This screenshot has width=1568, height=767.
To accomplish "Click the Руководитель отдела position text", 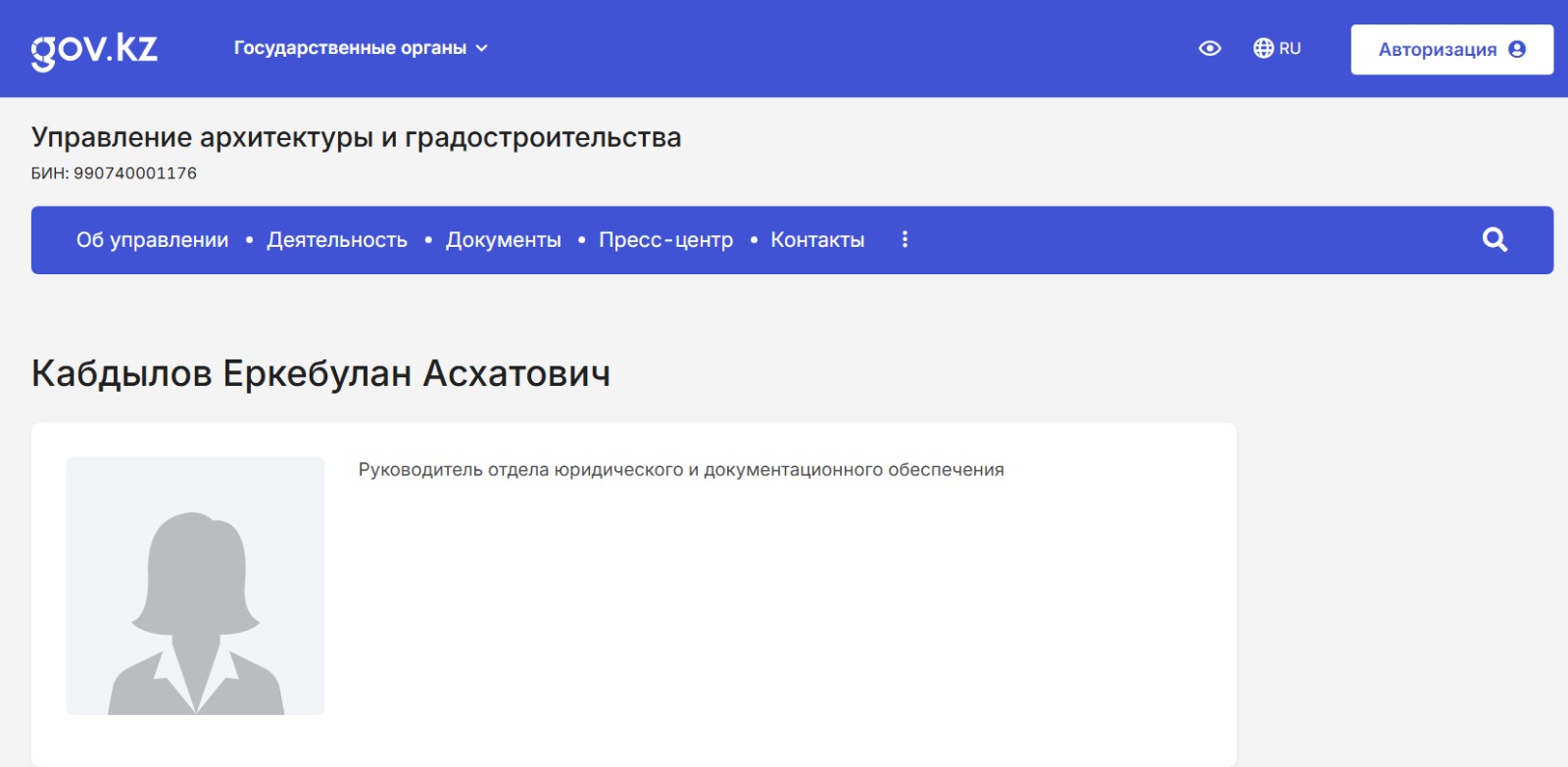I will (681, 470).
